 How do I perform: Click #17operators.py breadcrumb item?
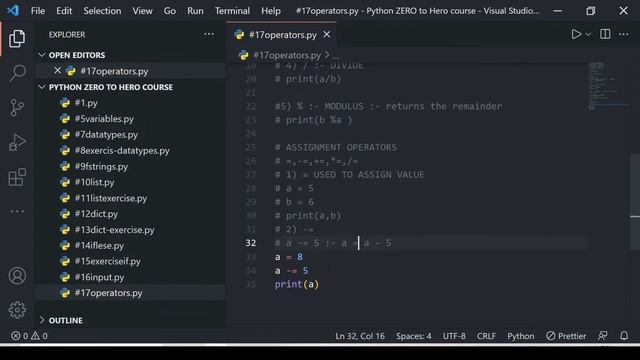click(x=287, y=55)
